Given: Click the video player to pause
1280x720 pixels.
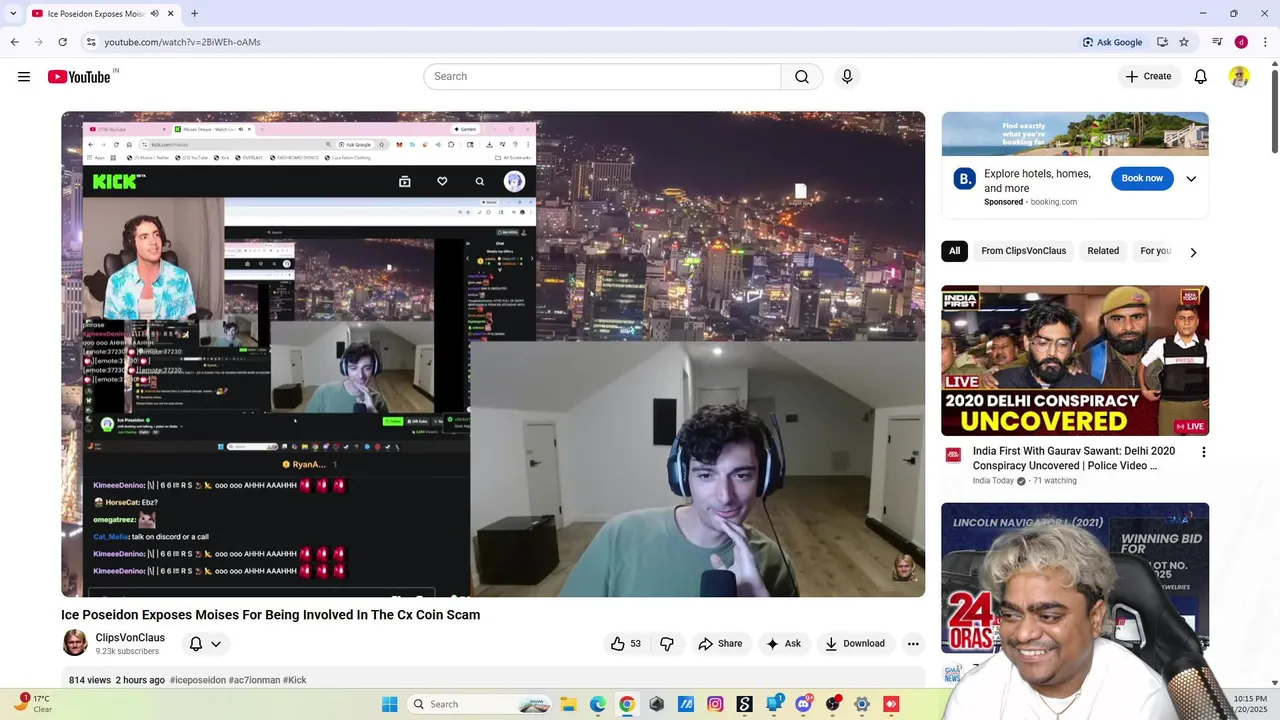Looking at the screenshot, I should 493,354.
